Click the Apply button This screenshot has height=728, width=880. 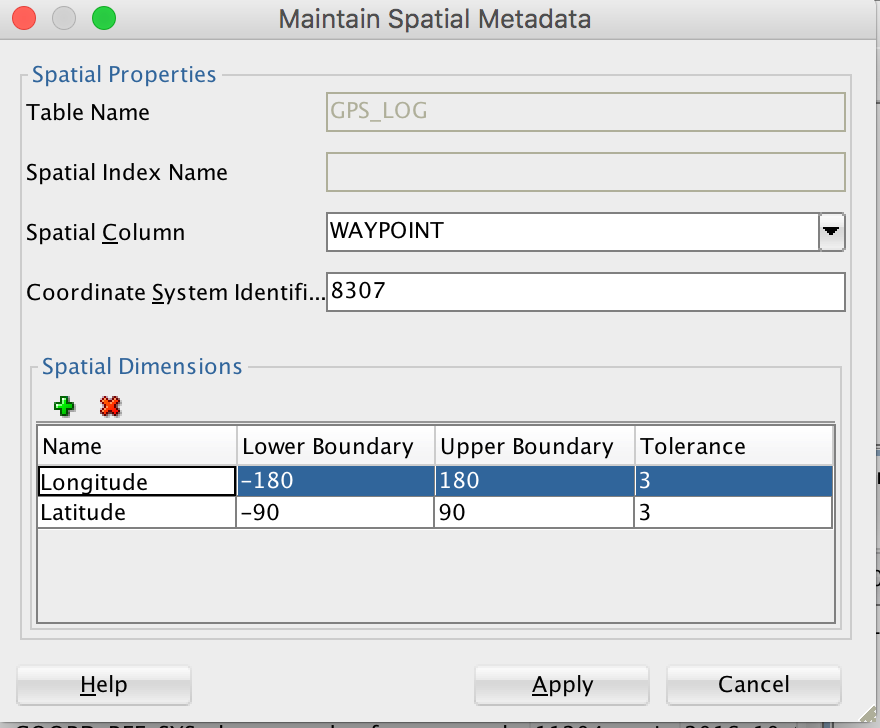click(x=562, y=685)
